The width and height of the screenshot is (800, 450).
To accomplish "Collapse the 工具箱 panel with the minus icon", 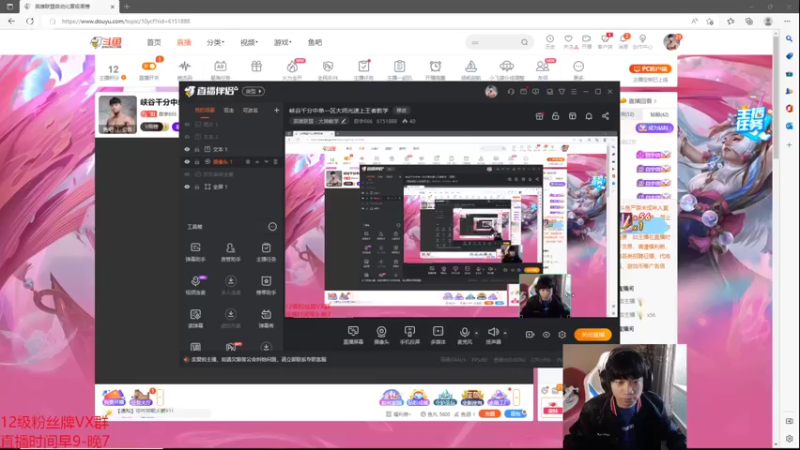I will point(272,227).
